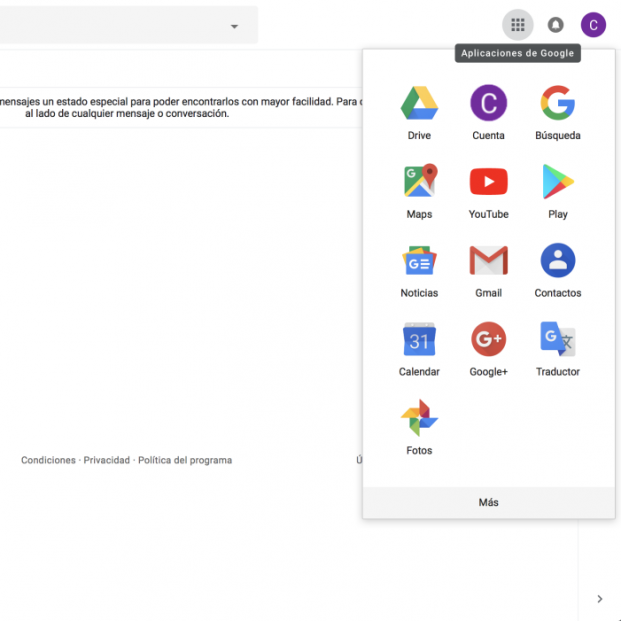
Task: Expand the side panel chevron arrow
Action: (599, 599)
